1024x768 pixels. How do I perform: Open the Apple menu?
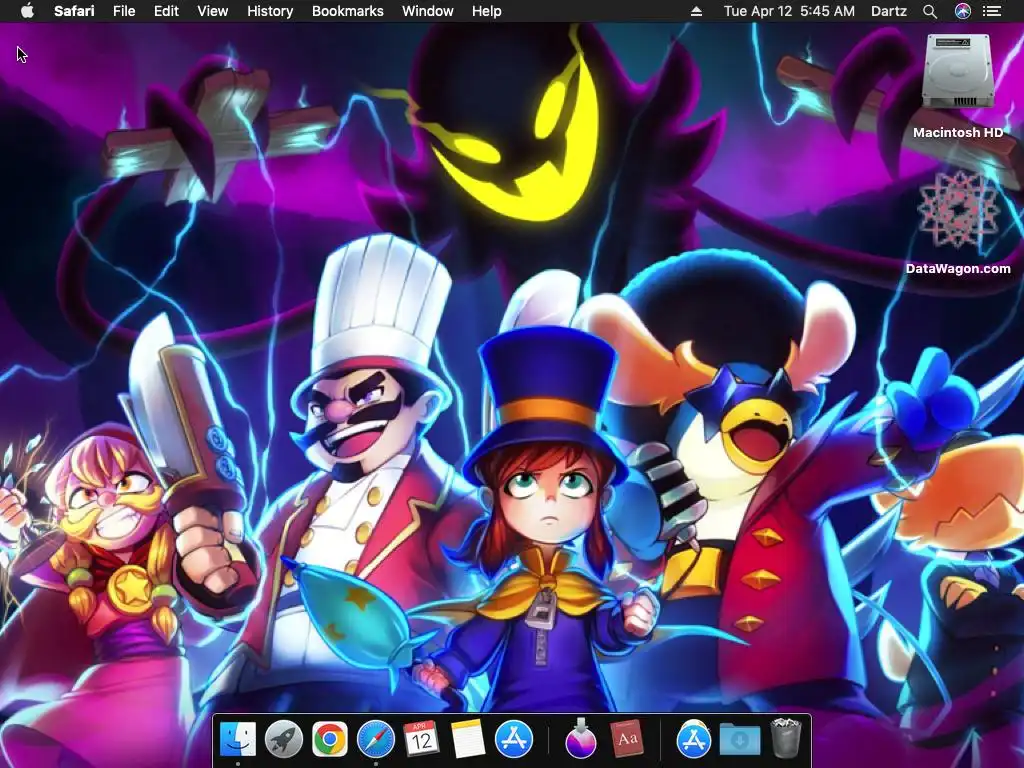coord(27,11)
